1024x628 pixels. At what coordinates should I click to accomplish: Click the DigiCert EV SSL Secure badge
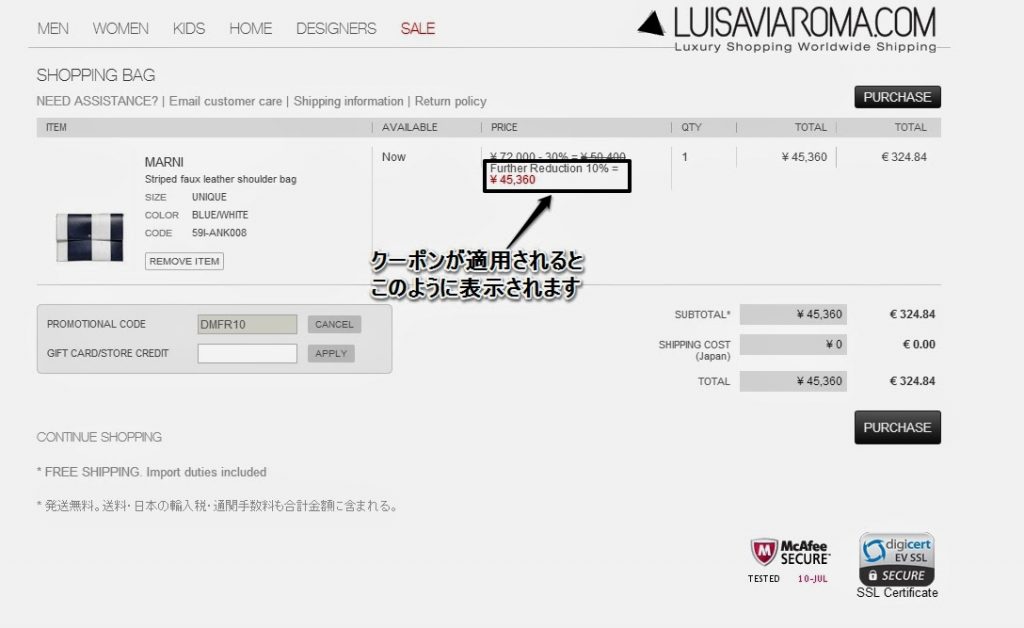click(897, 559)
